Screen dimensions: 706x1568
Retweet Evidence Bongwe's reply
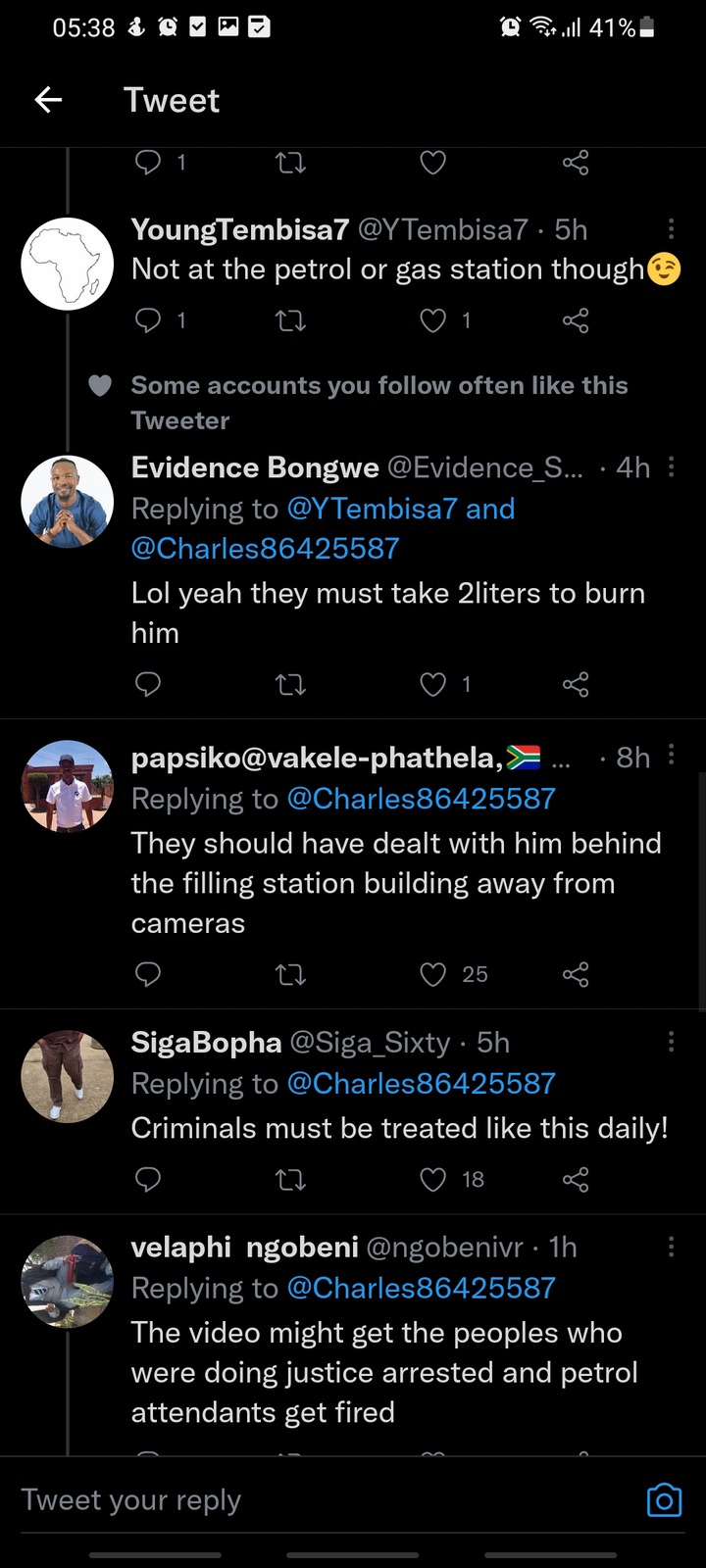click(290, 684)
